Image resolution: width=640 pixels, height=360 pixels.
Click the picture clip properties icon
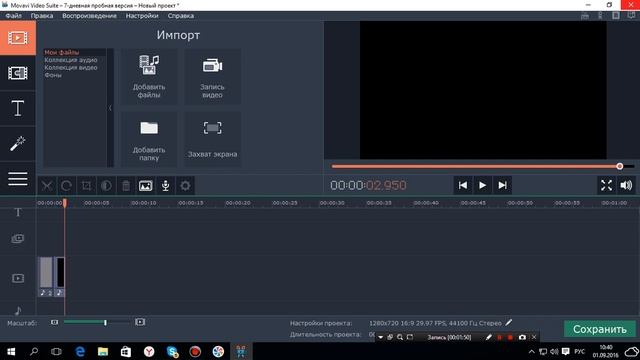coord(145,186)
